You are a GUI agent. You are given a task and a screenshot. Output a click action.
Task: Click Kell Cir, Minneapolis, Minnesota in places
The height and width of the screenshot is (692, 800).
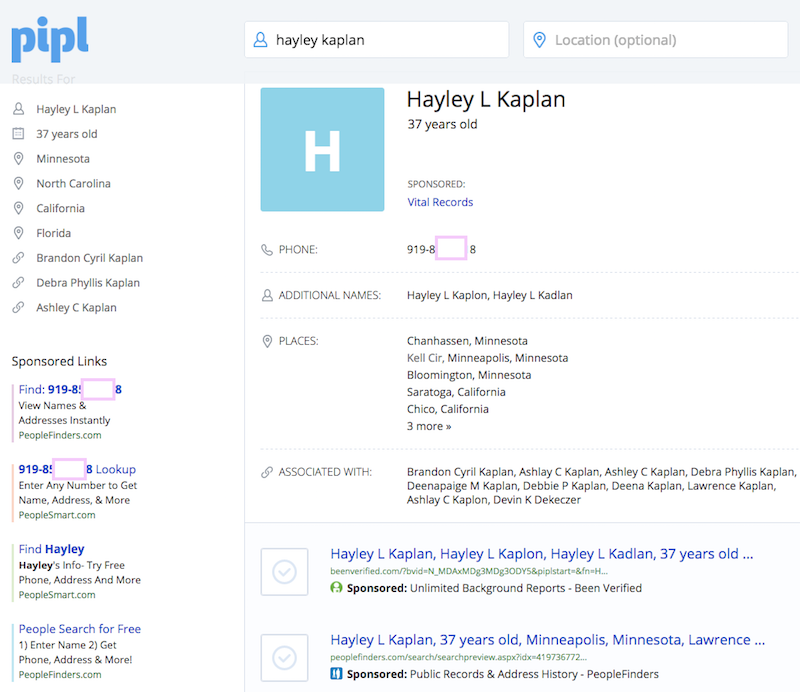(487, 358)
